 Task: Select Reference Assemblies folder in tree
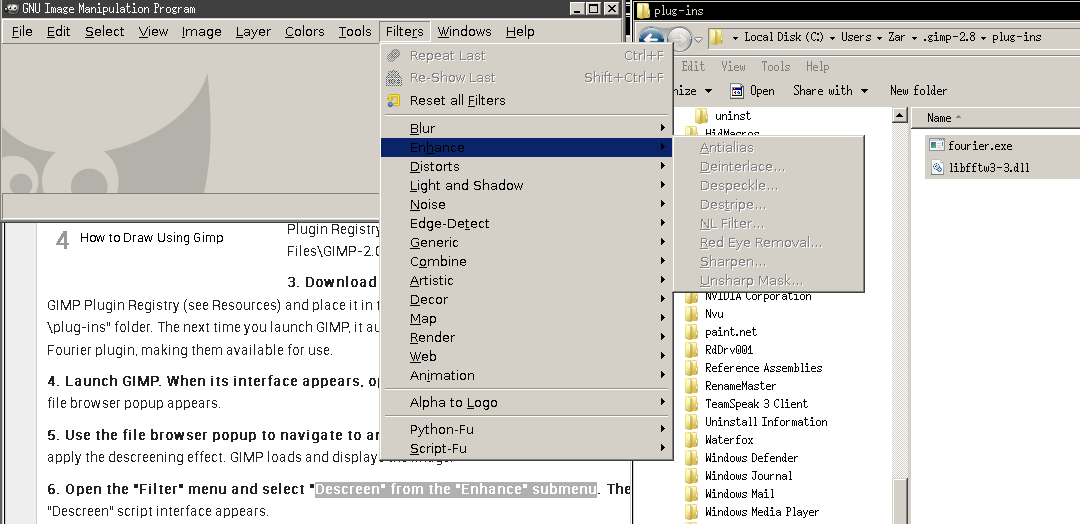763,368
